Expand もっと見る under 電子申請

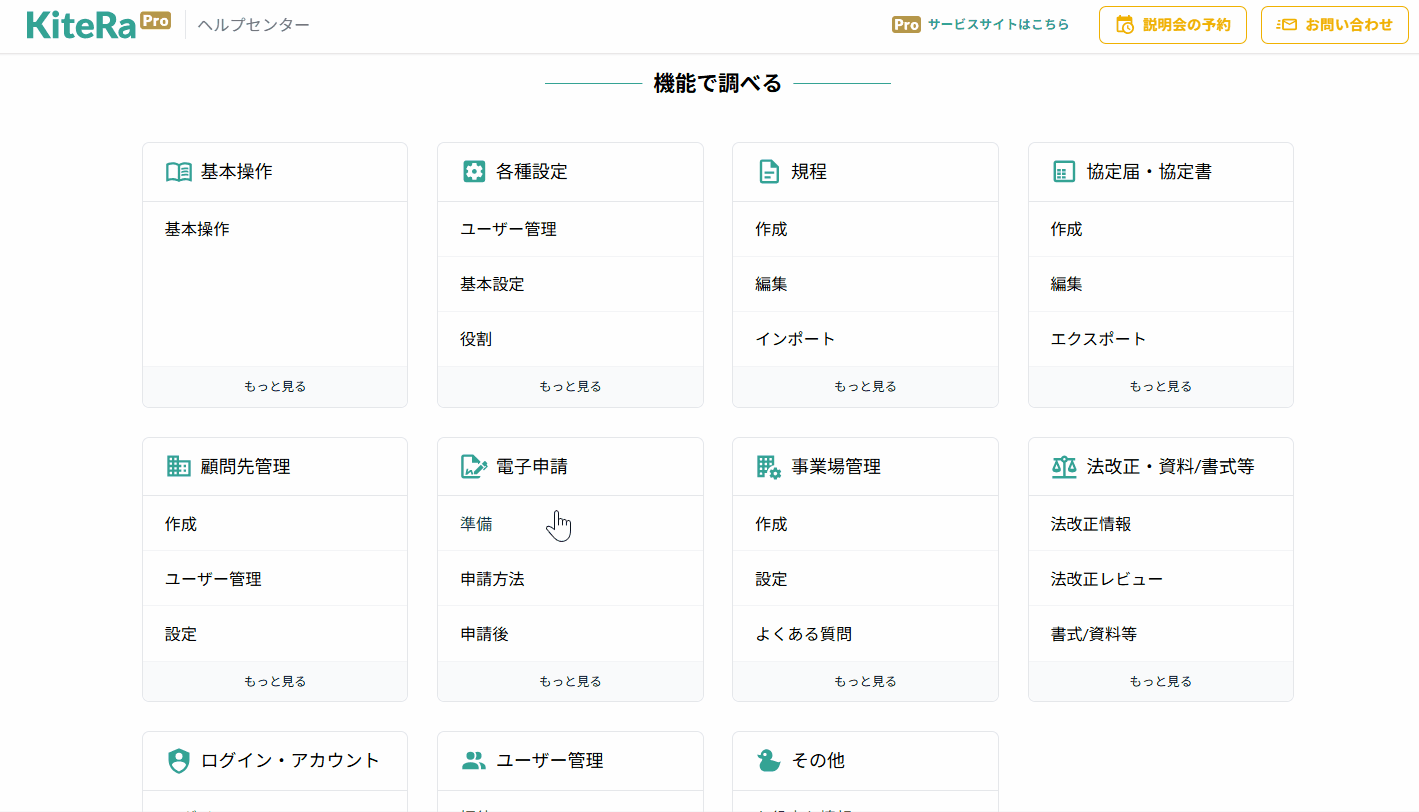point(570,681)
